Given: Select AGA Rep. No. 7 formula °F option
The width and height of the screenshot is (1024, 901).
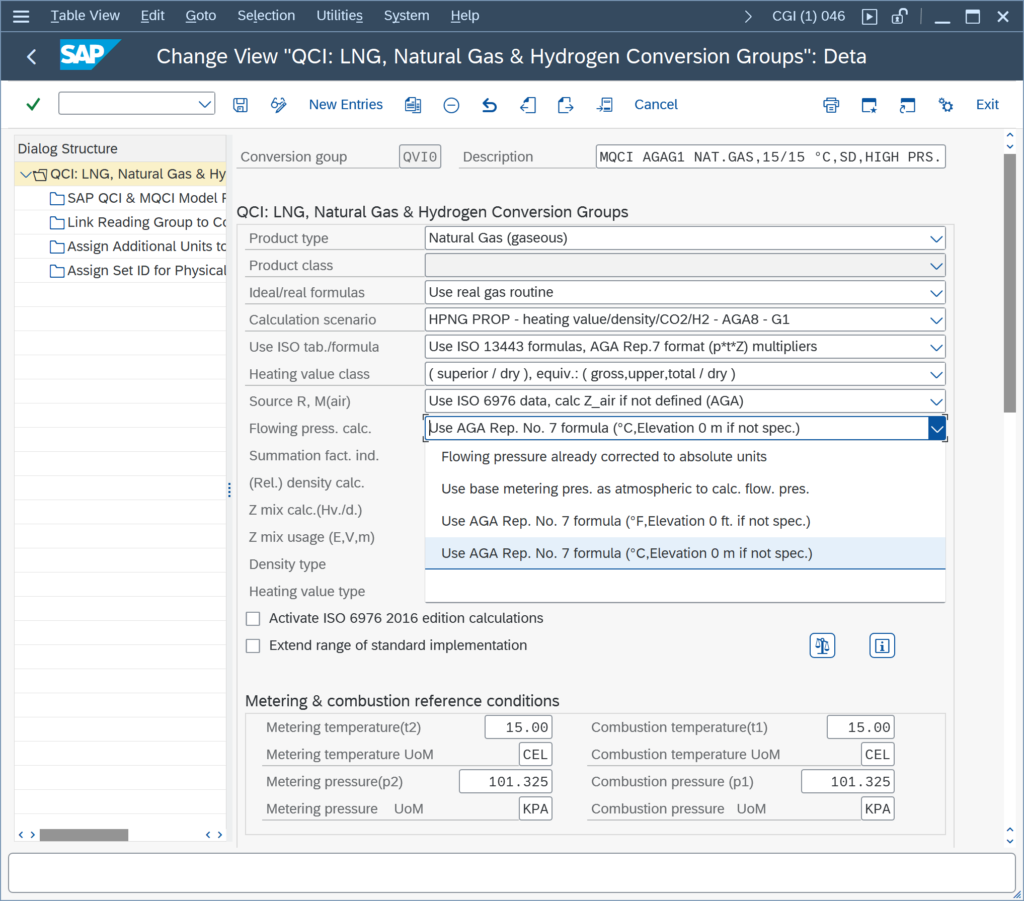Looking at the screenshot, I should click(685, 521).
